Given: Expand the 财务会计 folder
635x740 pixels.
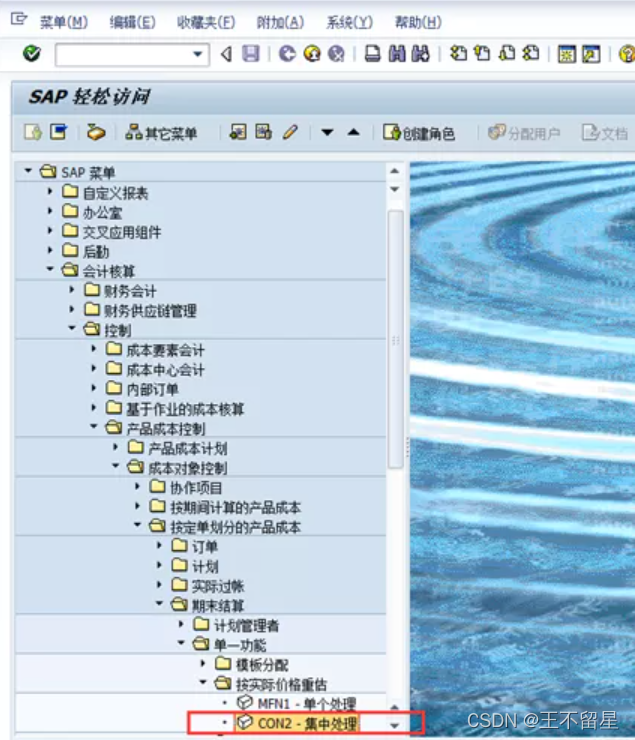Looking at the screenshot, I should 72,289.
